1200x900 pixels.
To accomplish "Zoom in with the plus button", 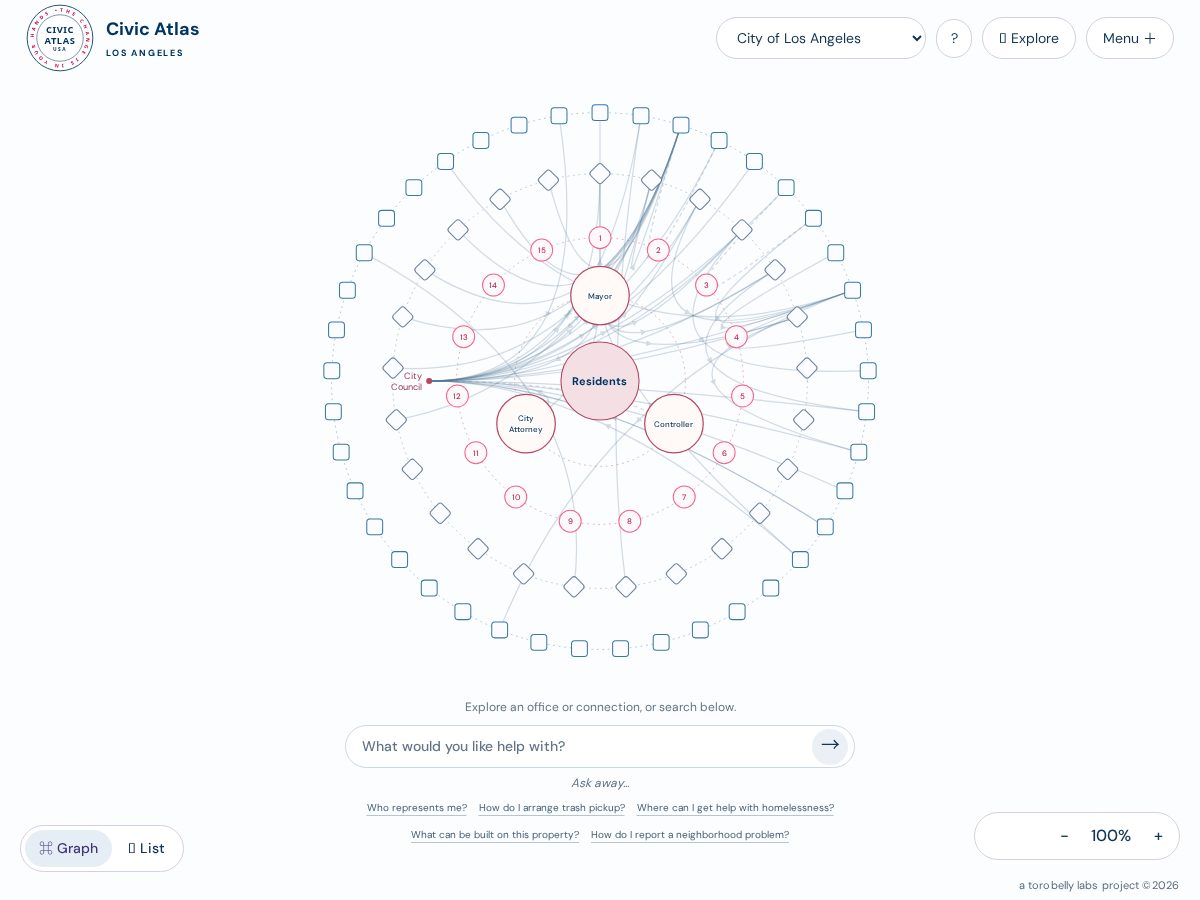I will (x=1158, y=836).
